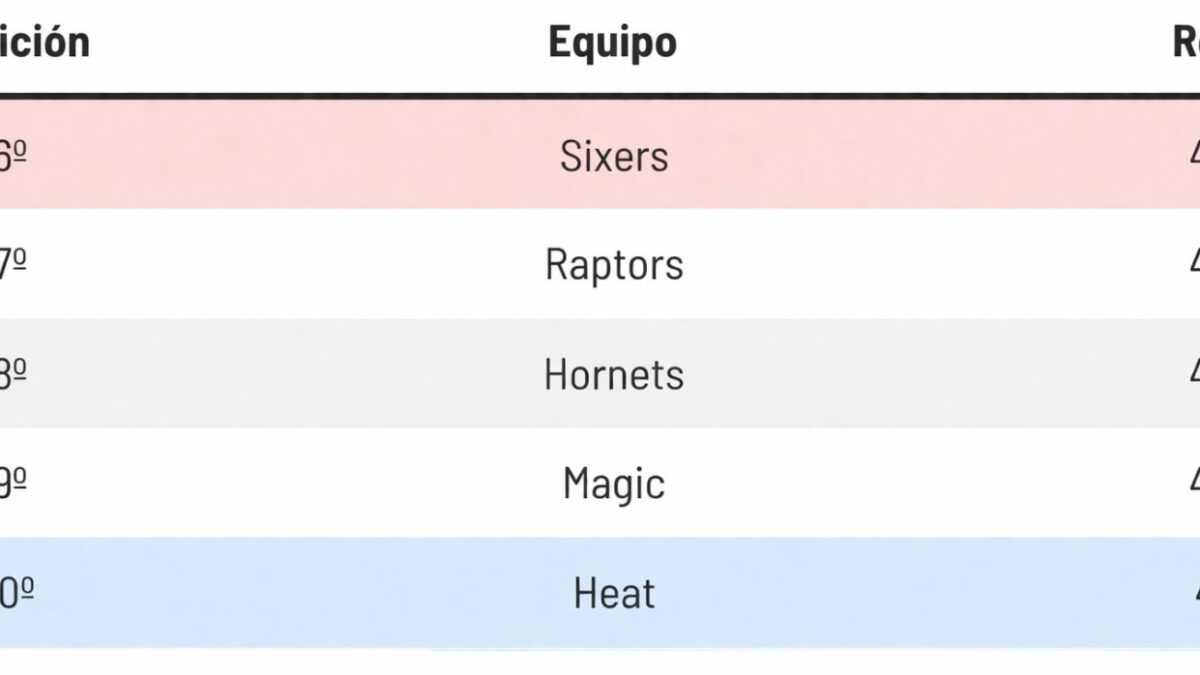Select the cut-off rightmost value in Magic row
Viewport: 1200px width, 675px height.
[1193, 484]
